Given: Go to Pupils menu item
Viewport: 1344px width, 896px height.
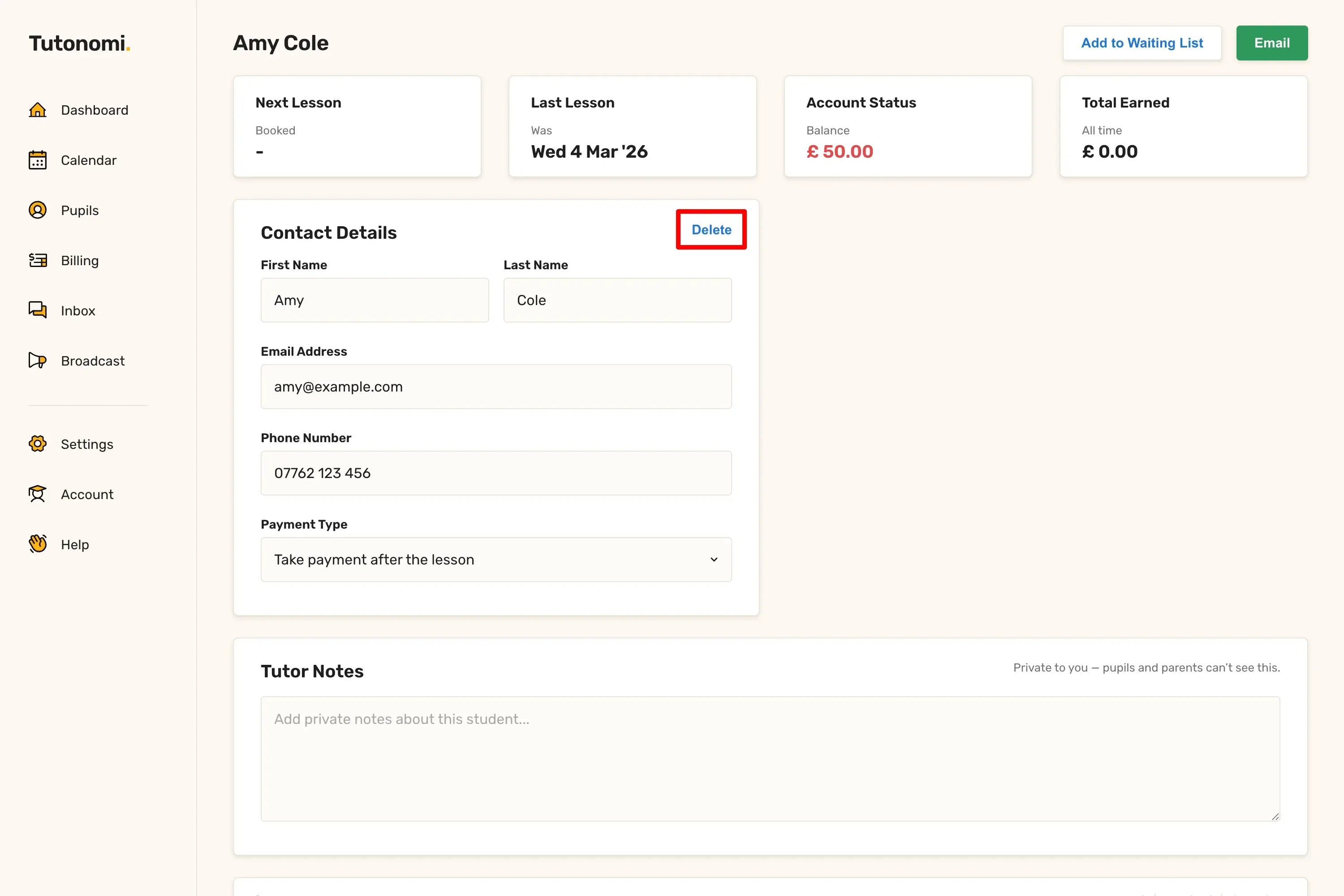Looking at the screenshot, I should (x=79, y=210).
